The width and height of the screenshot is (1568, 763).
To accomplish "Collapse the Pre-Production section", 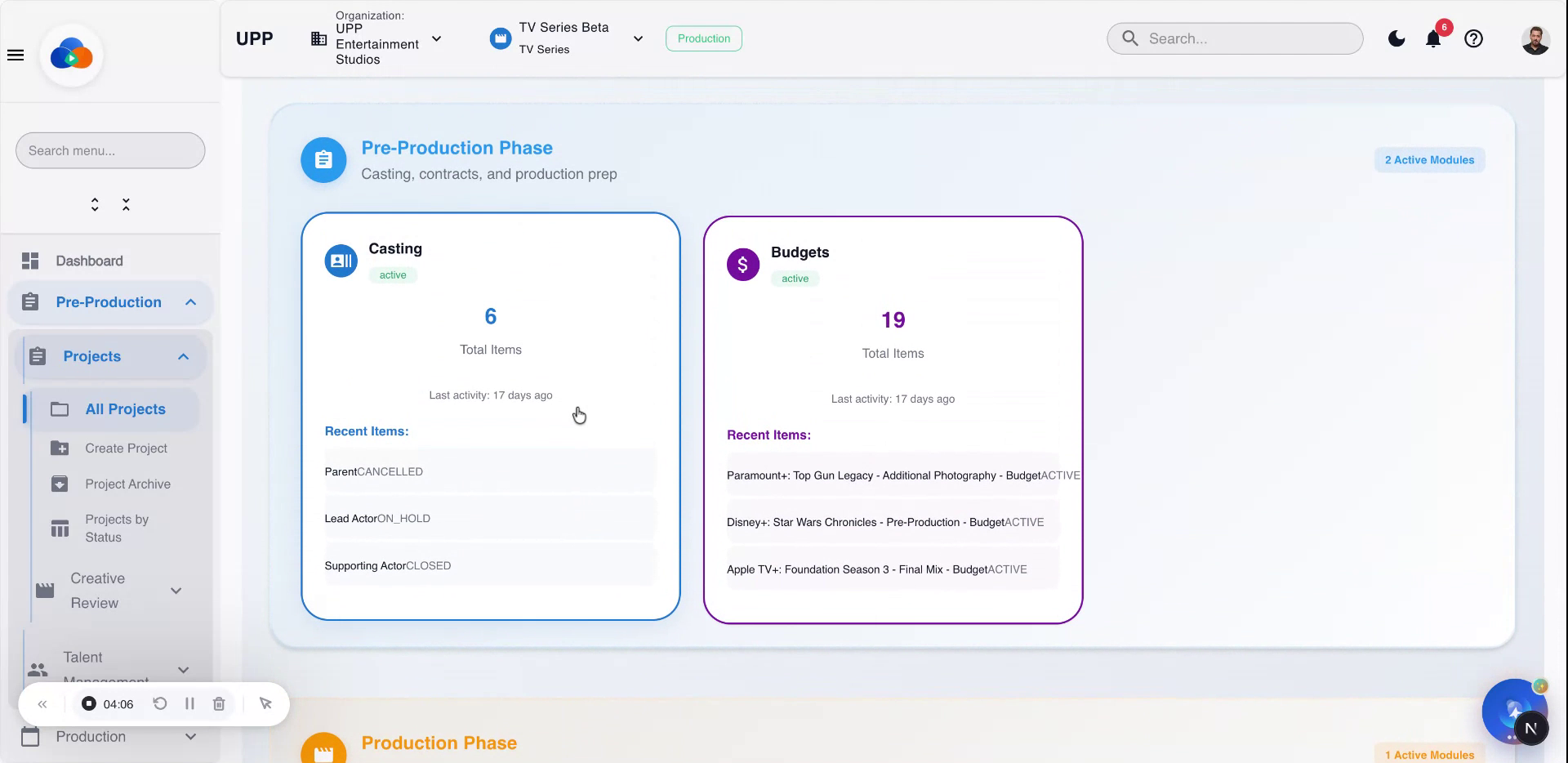I will [191, 302].
